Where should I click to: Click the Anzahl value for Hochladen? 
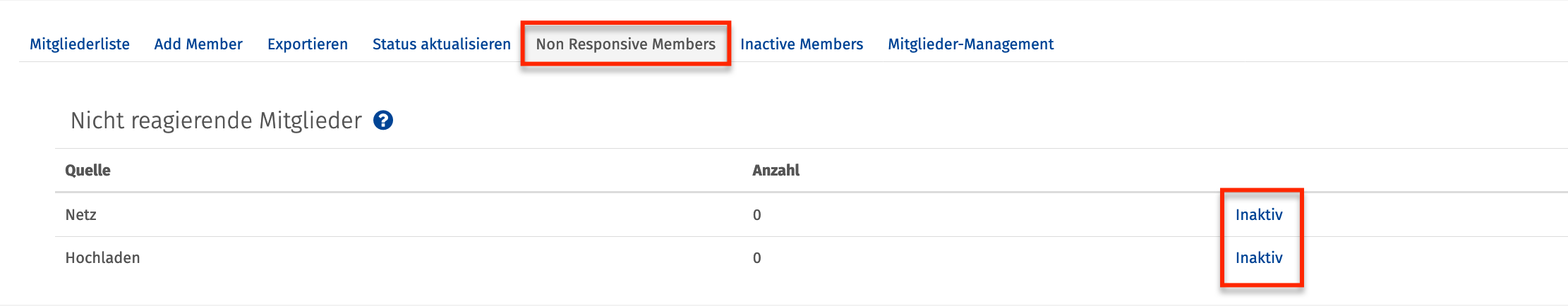(757, 258)
